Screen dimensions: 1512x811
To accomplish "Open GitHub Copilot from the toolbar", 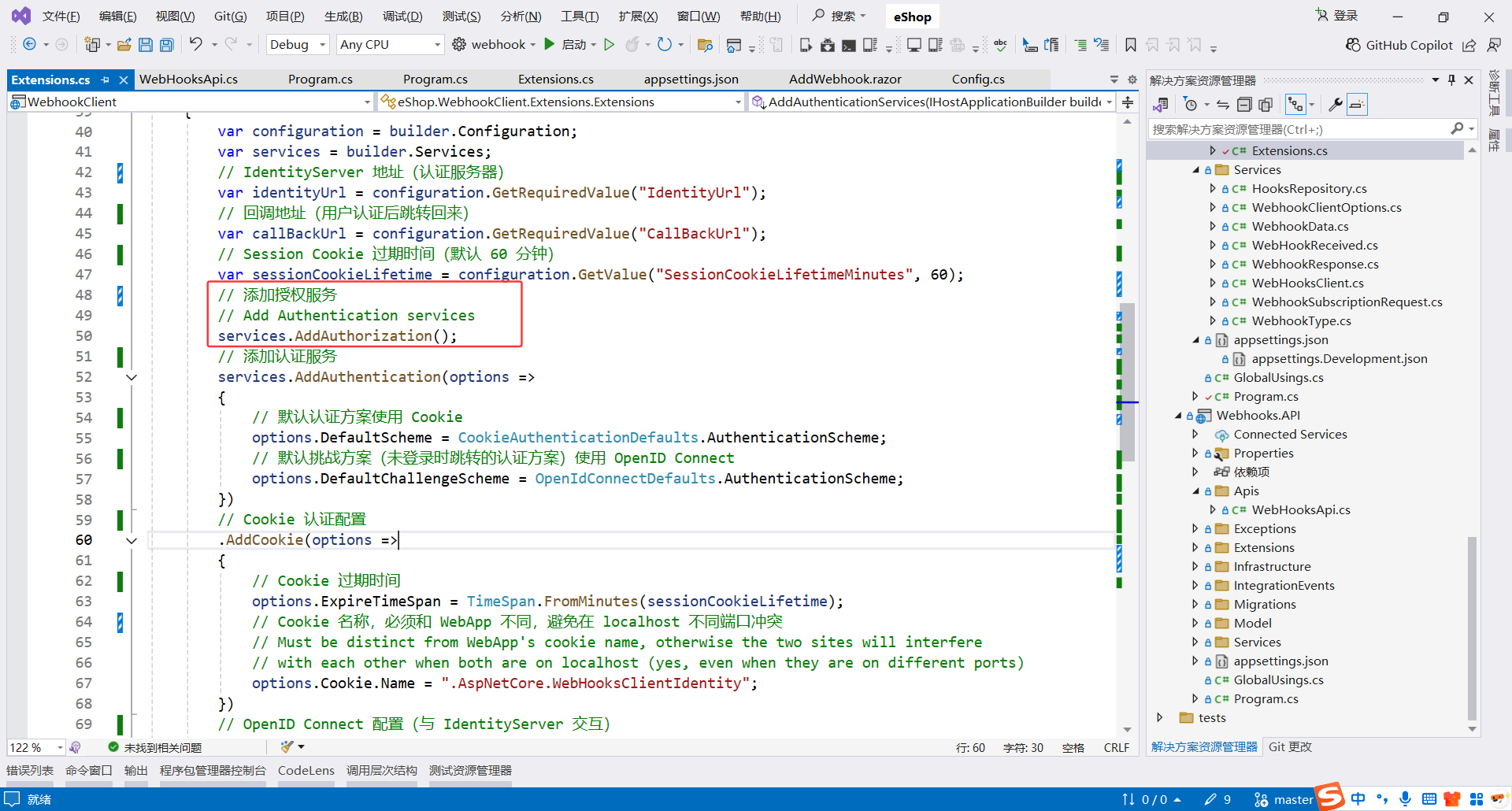I will pyautogui.click(x=1399, y=45).
